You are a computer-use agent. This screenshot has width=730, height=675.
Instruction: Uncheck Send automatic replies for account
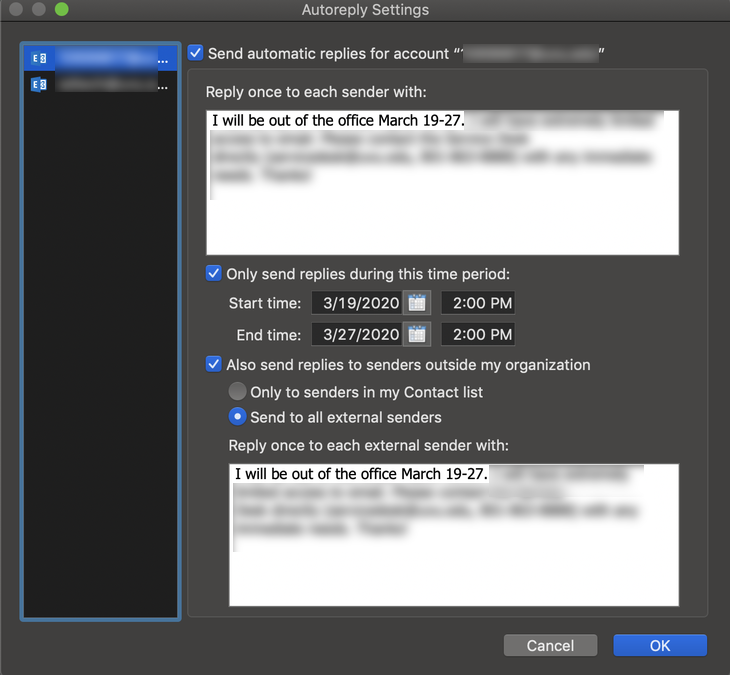click(196, 52)
